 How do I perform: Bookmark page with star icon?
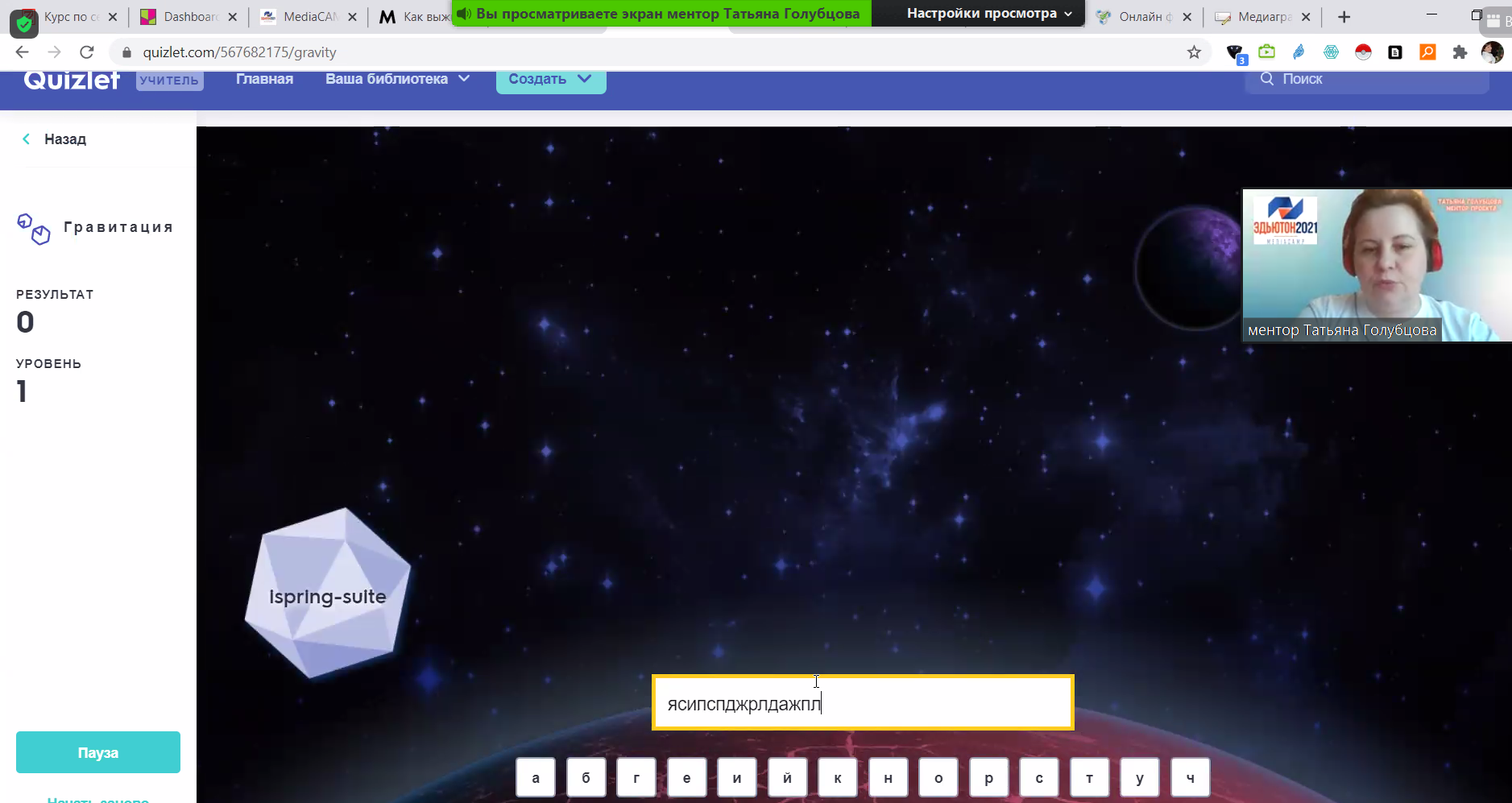1194,52
